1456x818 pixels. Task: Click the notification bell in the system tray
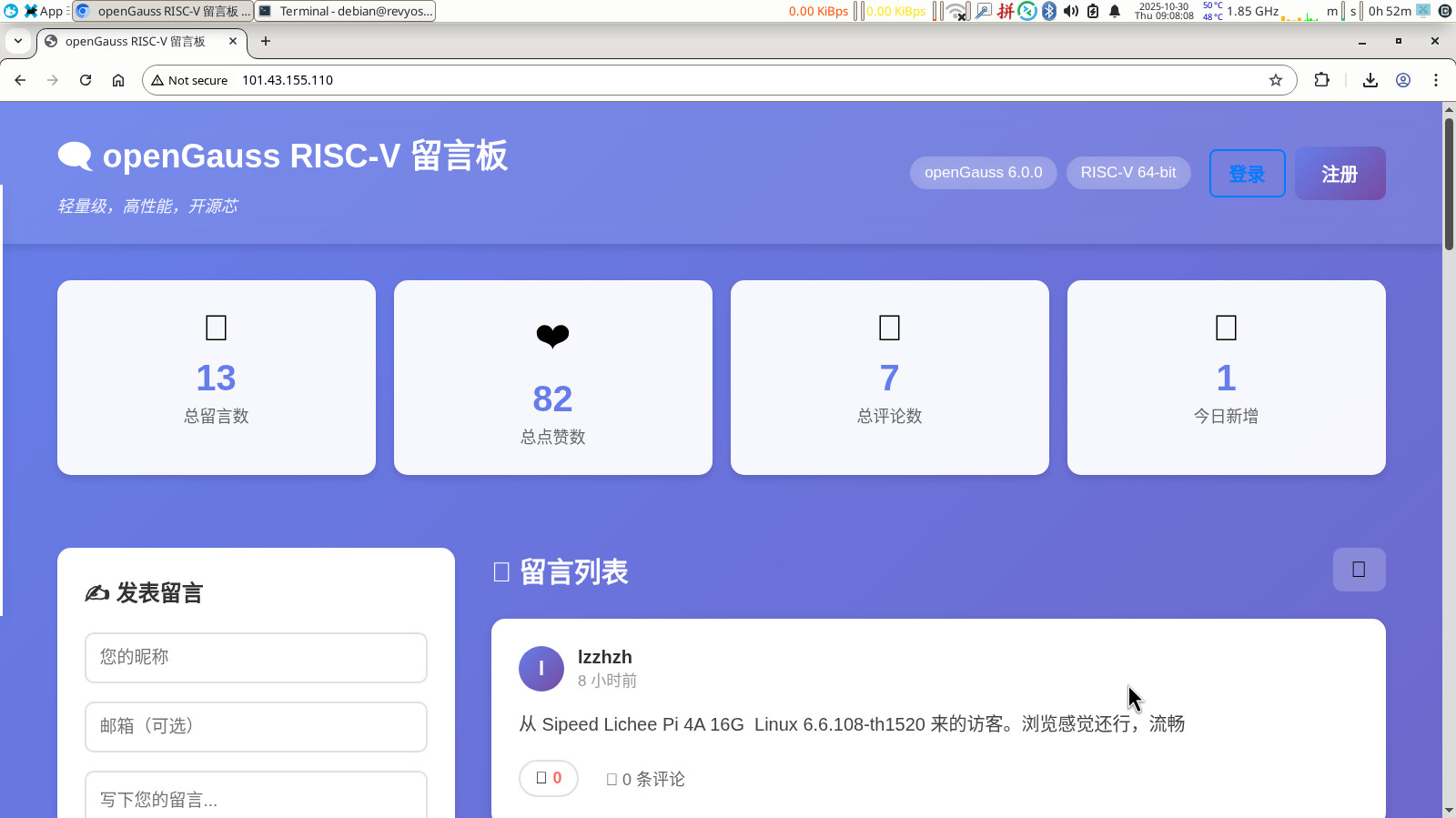point(1115,11)
